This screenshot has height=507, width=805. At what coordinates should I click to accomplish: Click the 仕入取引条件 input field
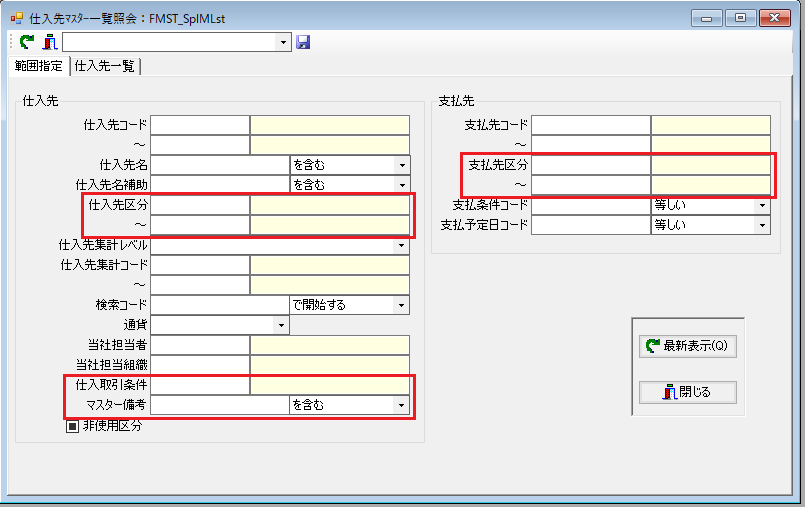[200, 385]
